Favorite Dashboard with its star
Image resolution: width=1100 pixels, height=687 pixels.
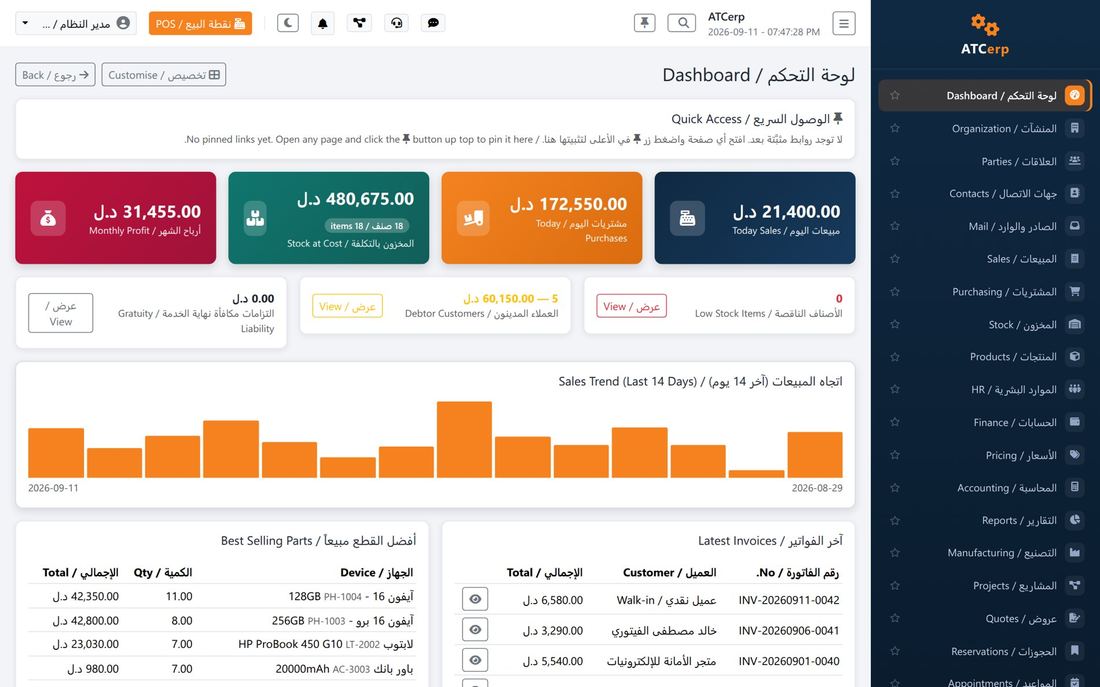pyautogui.click(x=894, y=95)
